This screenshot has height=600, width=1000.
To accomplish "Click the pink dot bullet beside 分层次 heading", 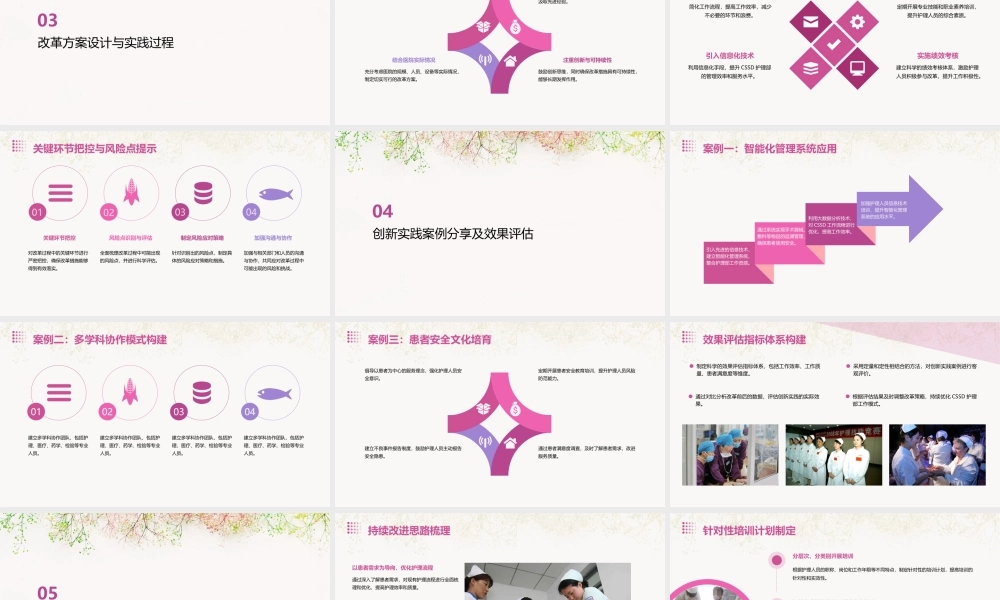I will click(x=777, y=560).
